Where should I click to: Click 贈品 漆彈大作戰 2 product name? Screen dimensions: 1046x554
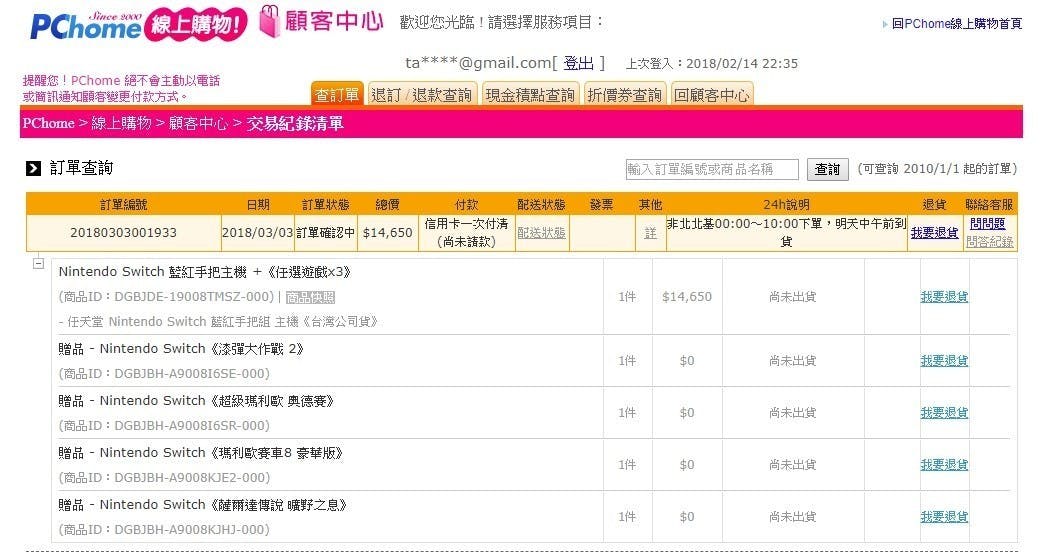point(181,349)
